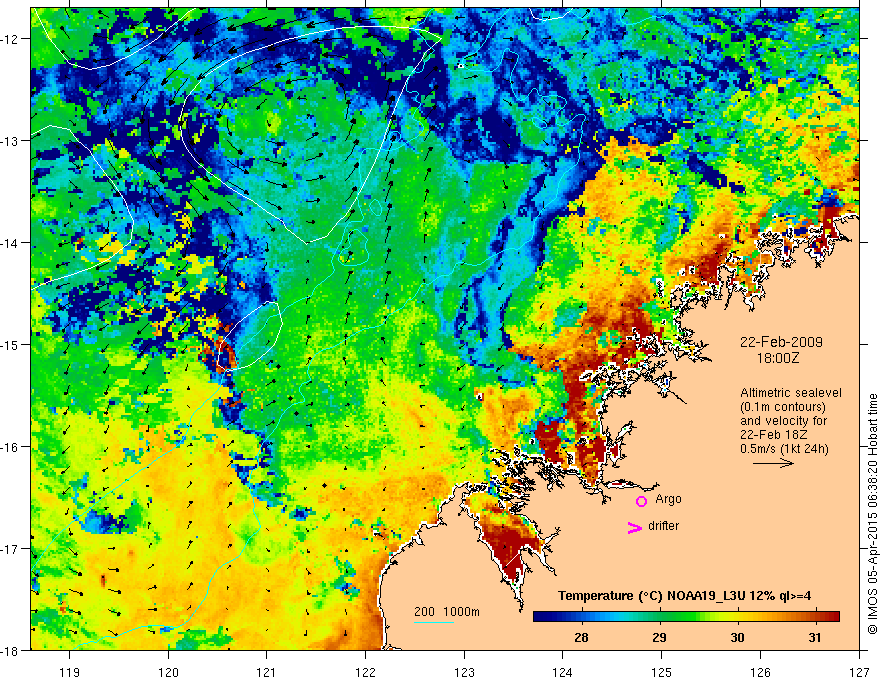Click color bar label "31"

pyautogui.click(x=815, y=637)
